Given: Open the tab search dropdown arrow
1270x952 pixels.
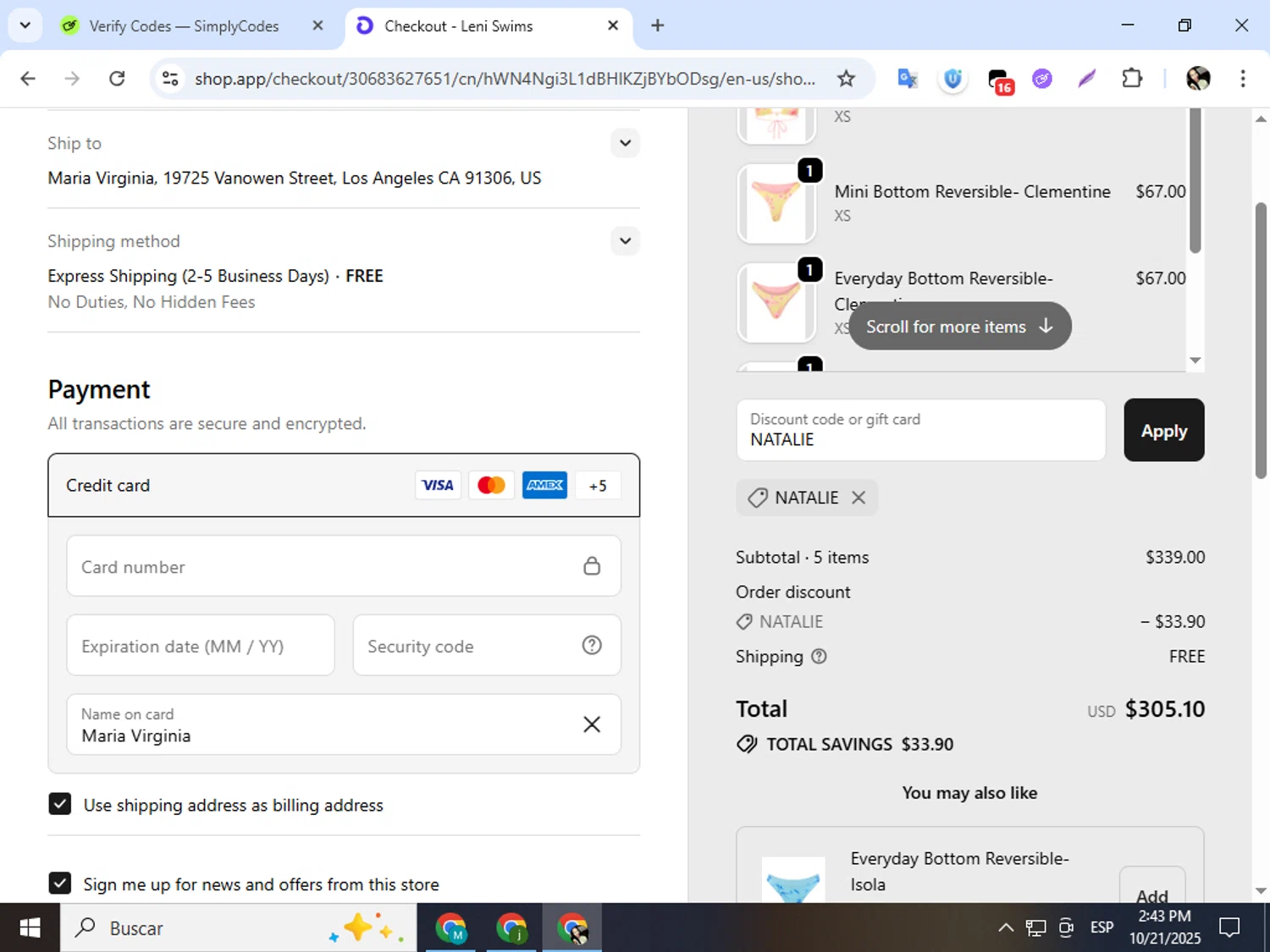Looking at the screenshot, I should [x=25, y=25].
